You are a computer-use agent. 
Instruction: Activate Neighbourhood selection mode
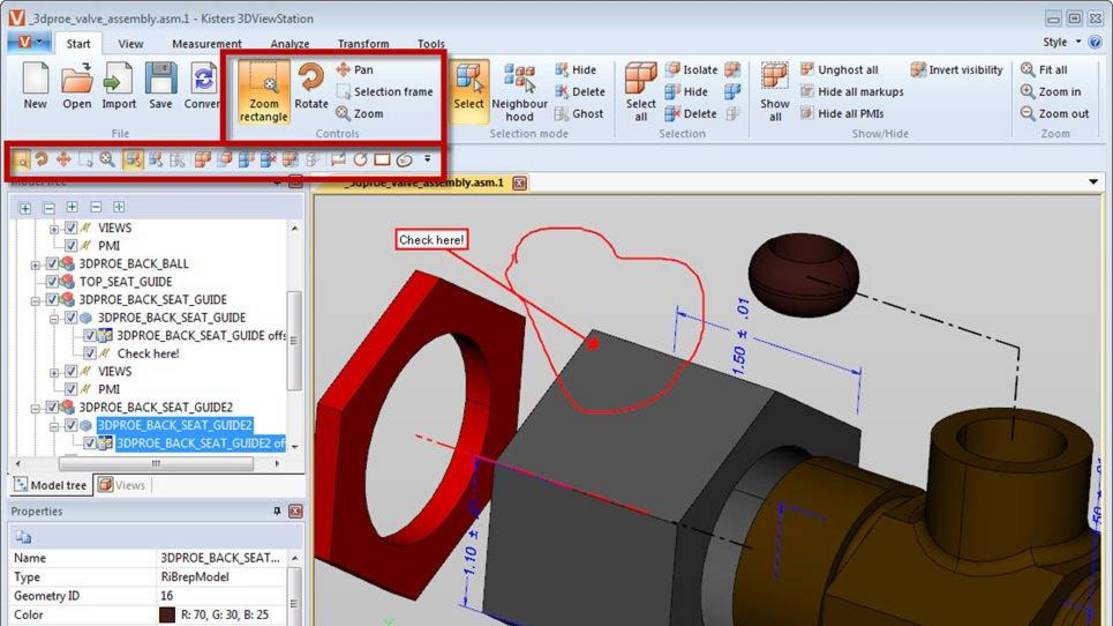519,92
